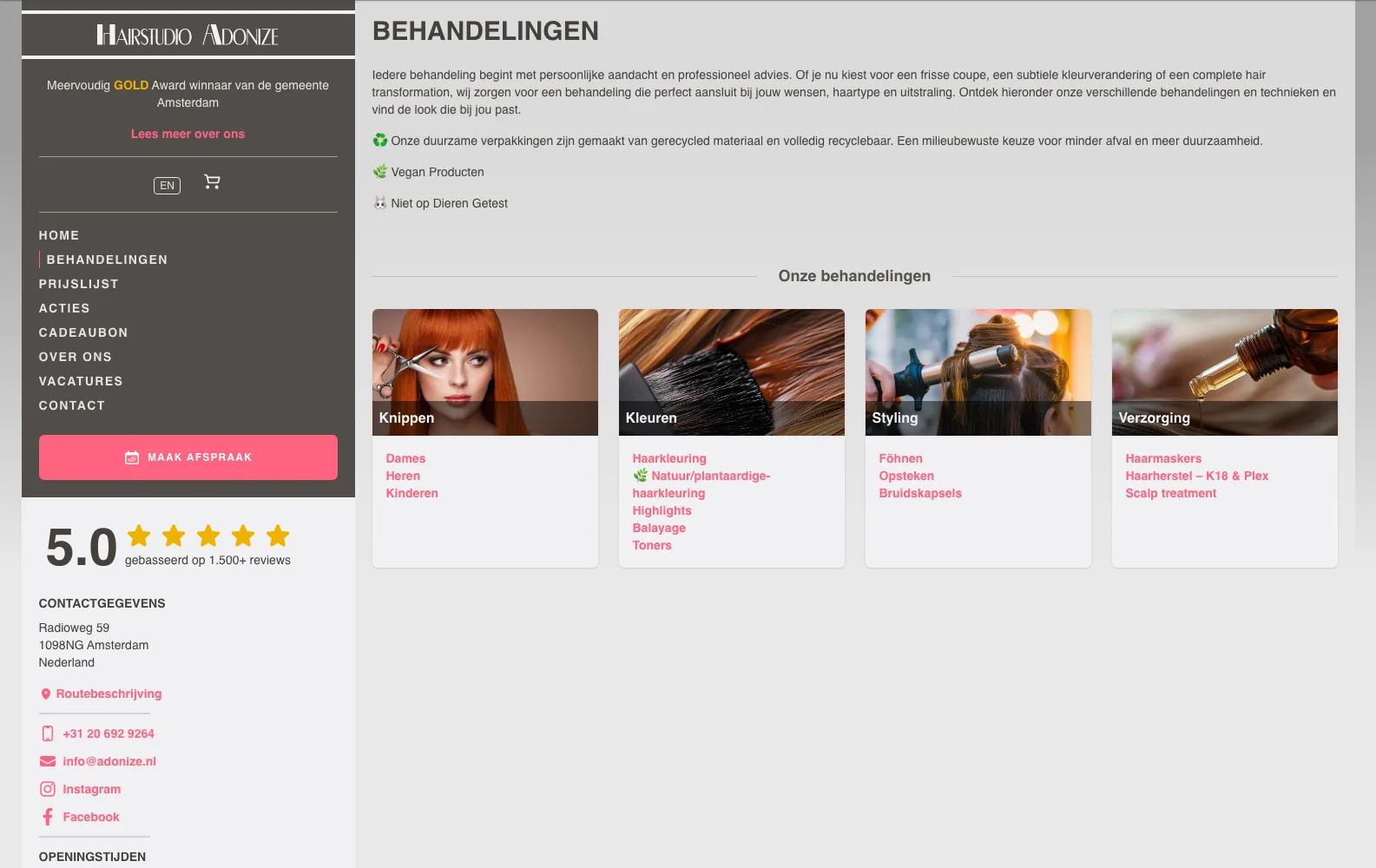
Task: Click 'gebasseerd op 1.500+ reviews' text
Action: [207, 560]
